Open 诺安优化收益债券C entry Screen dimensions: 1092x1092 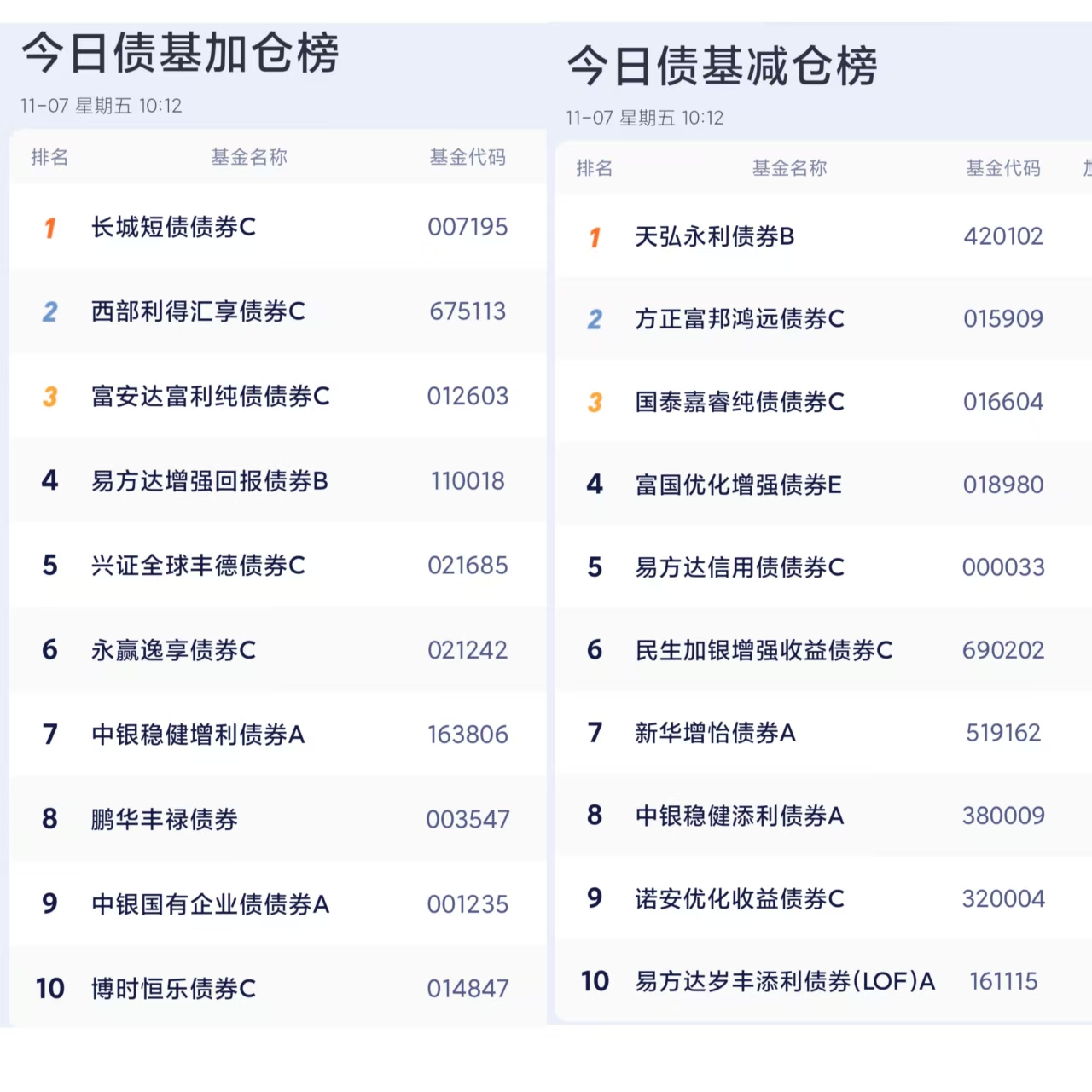click(x=823, y=898)
